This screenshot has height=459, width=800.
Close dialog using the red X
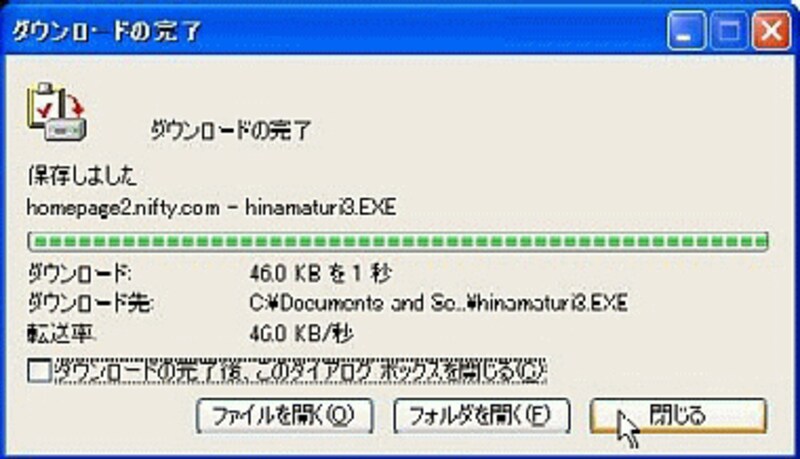coord(772,31)
